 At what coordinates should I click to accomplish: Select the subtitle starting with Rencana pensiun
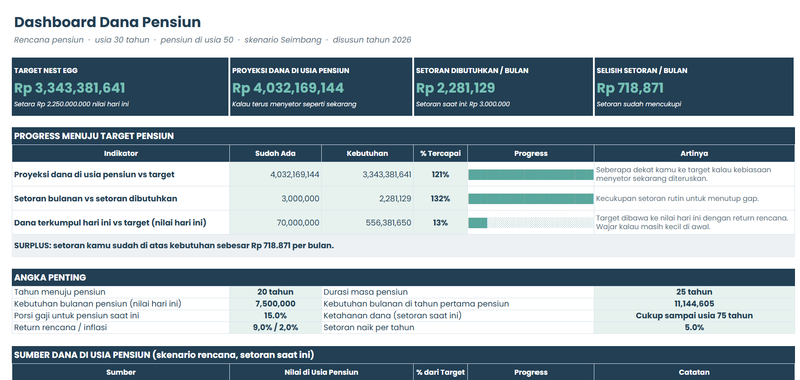pyautogui.click(x=212, y=40)
